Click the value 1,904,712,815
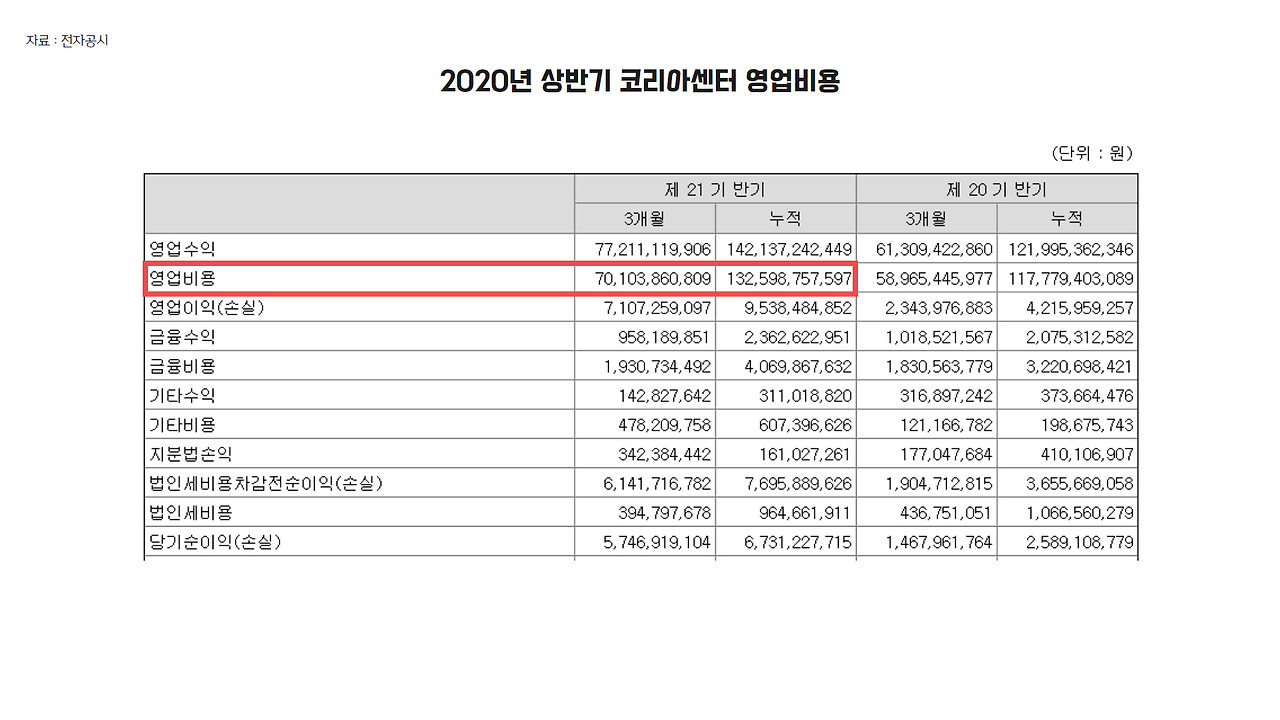The width and height of the screenshot is (1280, 720). coord(939,484)
